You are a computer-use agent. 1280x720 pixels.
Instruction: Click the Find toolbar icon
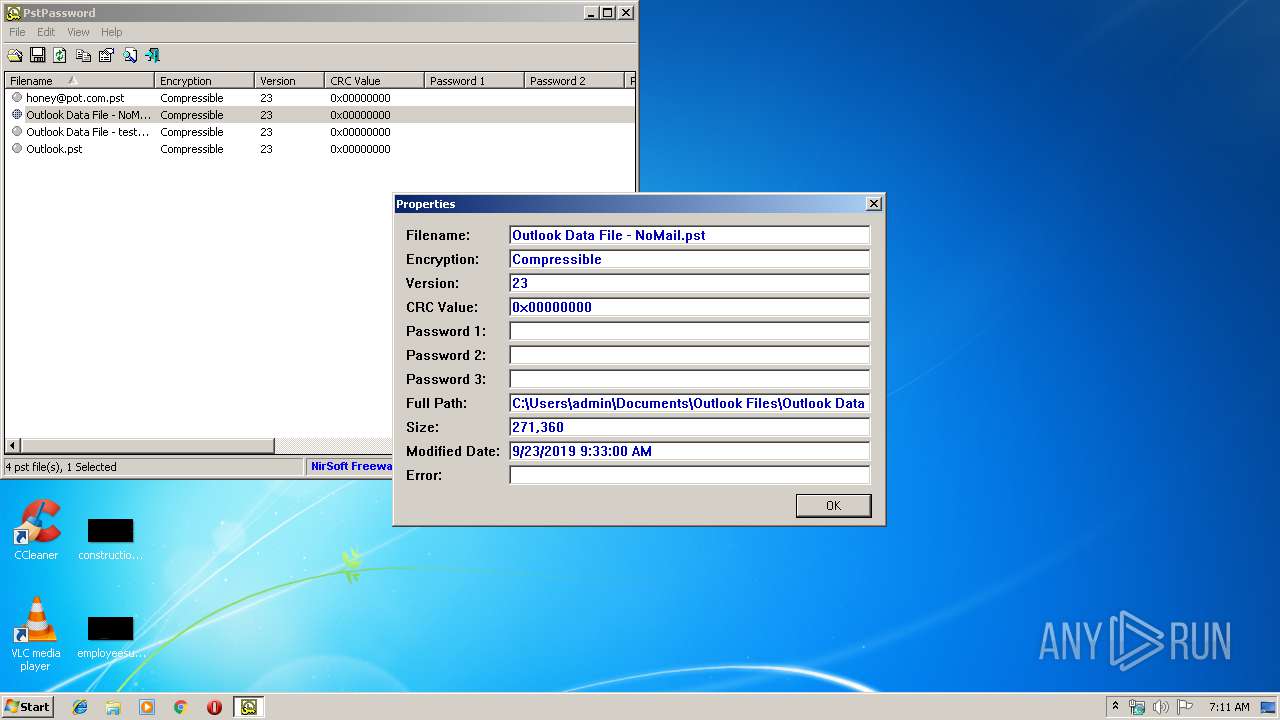tap(130, 55)
